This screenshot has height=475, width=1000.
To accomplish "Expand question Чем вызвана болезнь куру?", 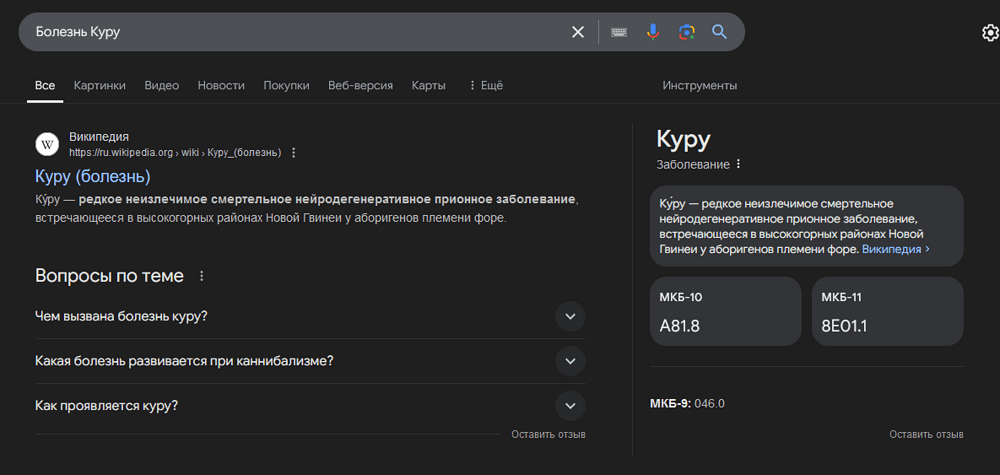I will (x=310, y=316).
